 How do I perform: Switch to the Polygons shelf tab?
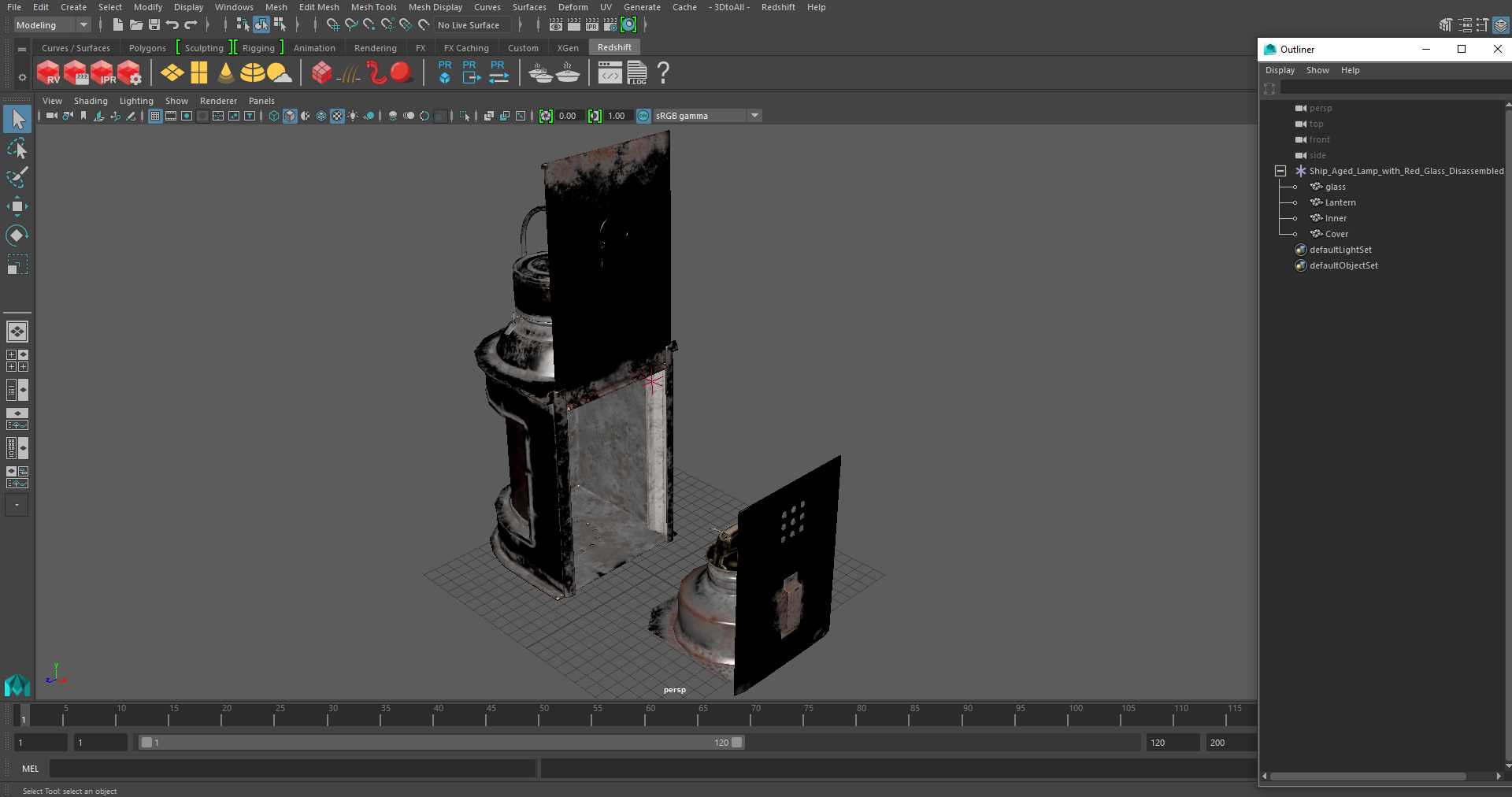click(x=147, y=48)
